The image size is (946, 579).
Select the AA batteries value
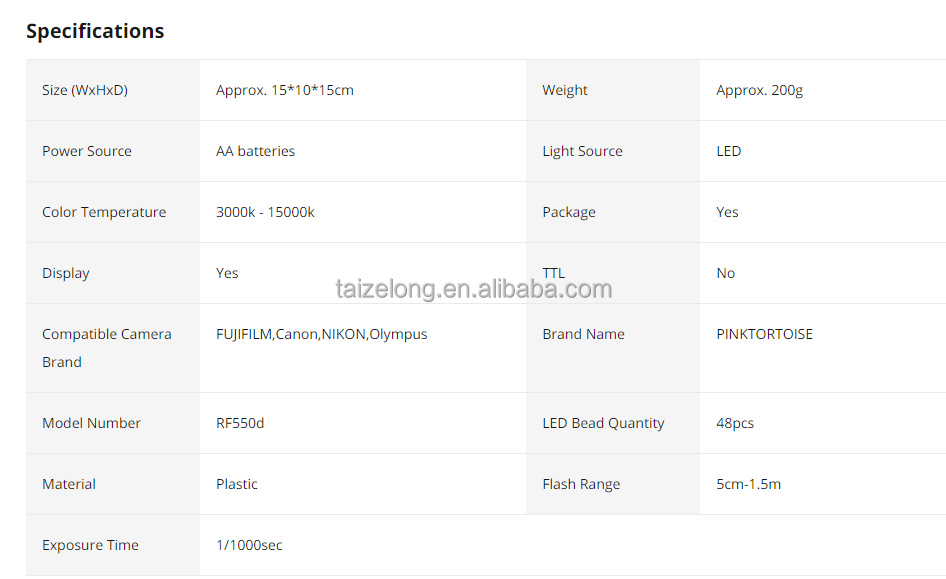pos(255,151)
